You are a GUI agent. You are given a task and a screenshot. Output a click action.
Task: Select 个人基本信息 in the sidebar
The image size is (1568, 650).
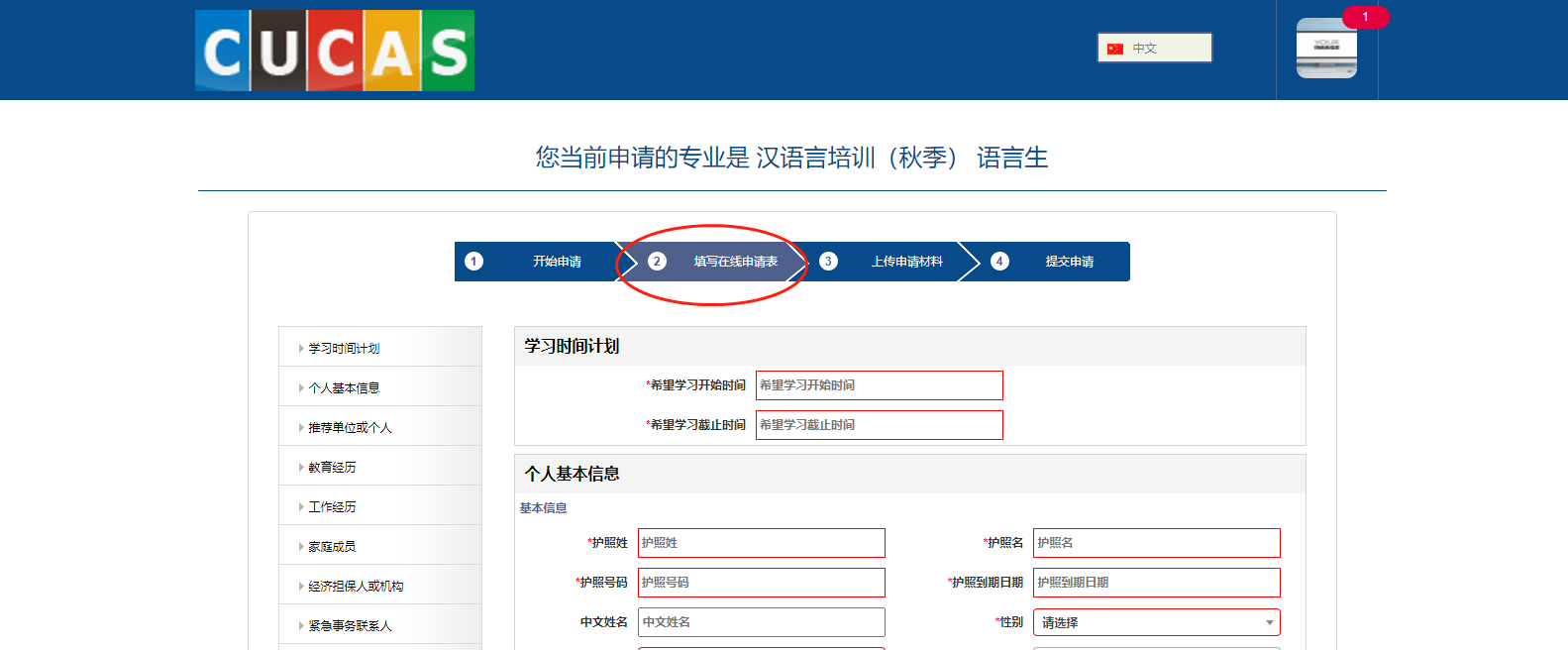point(344,388)
